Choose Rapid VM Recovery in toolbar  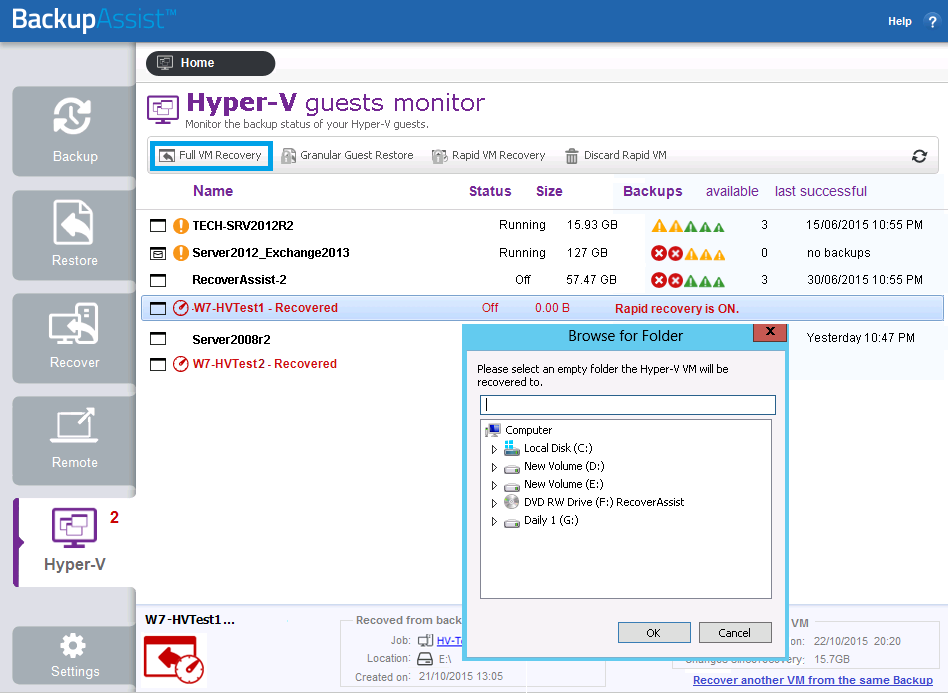pyautogui.click(x=489, y=155)
